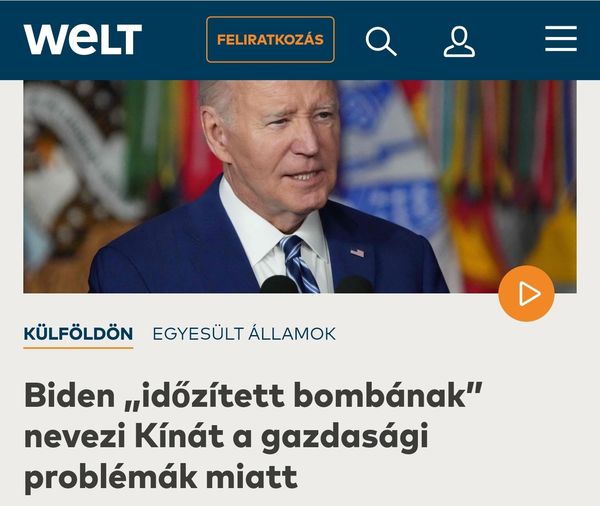
Task: Open the search magnifier icon
Action: (381, 41)
